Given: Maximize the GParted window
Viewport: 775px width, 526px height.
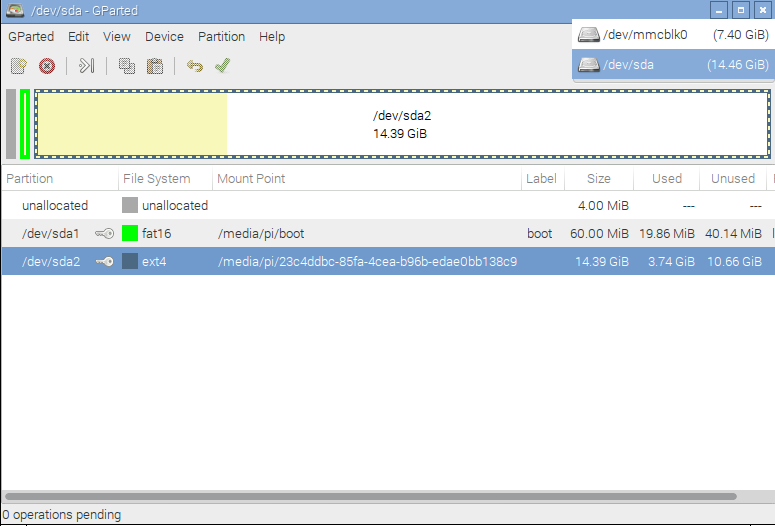Looking at the screenshot, I should click(741, 10).
